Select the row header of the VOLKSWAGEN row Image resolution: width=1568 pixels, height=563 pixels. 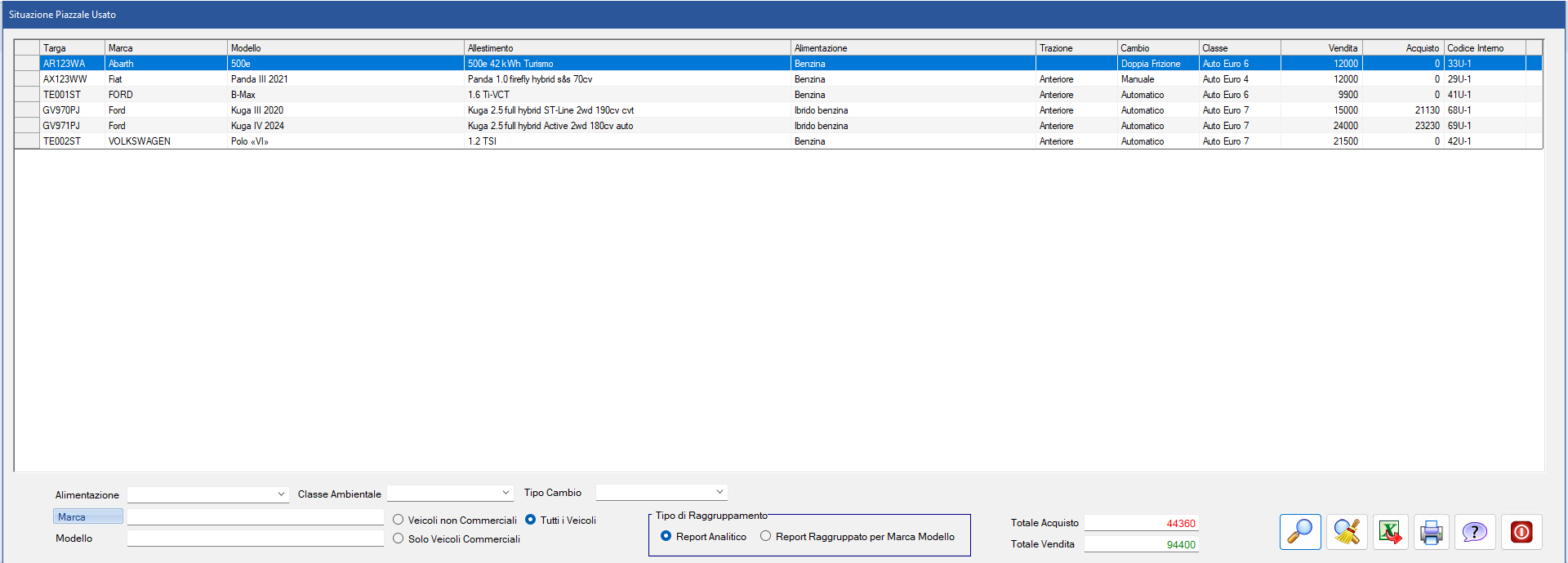(27, 141)
